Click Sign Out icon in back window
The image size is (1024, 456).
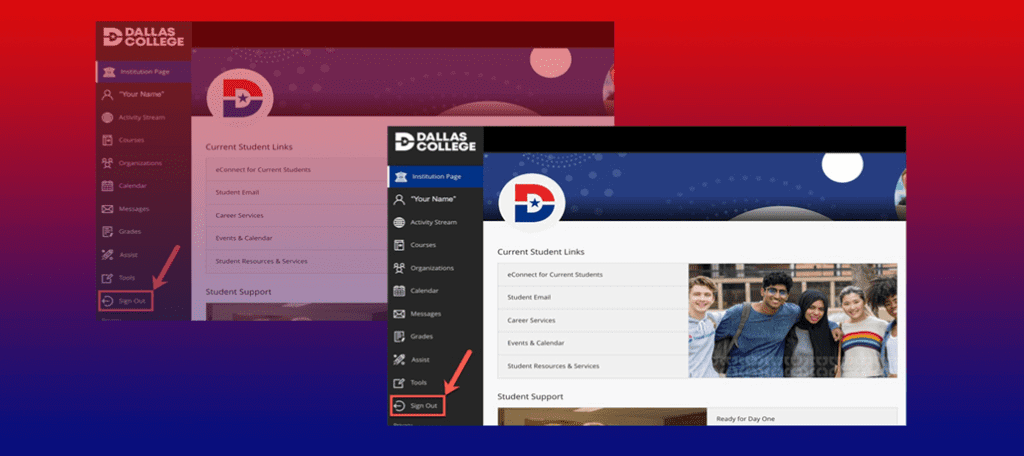pos(108,301)
